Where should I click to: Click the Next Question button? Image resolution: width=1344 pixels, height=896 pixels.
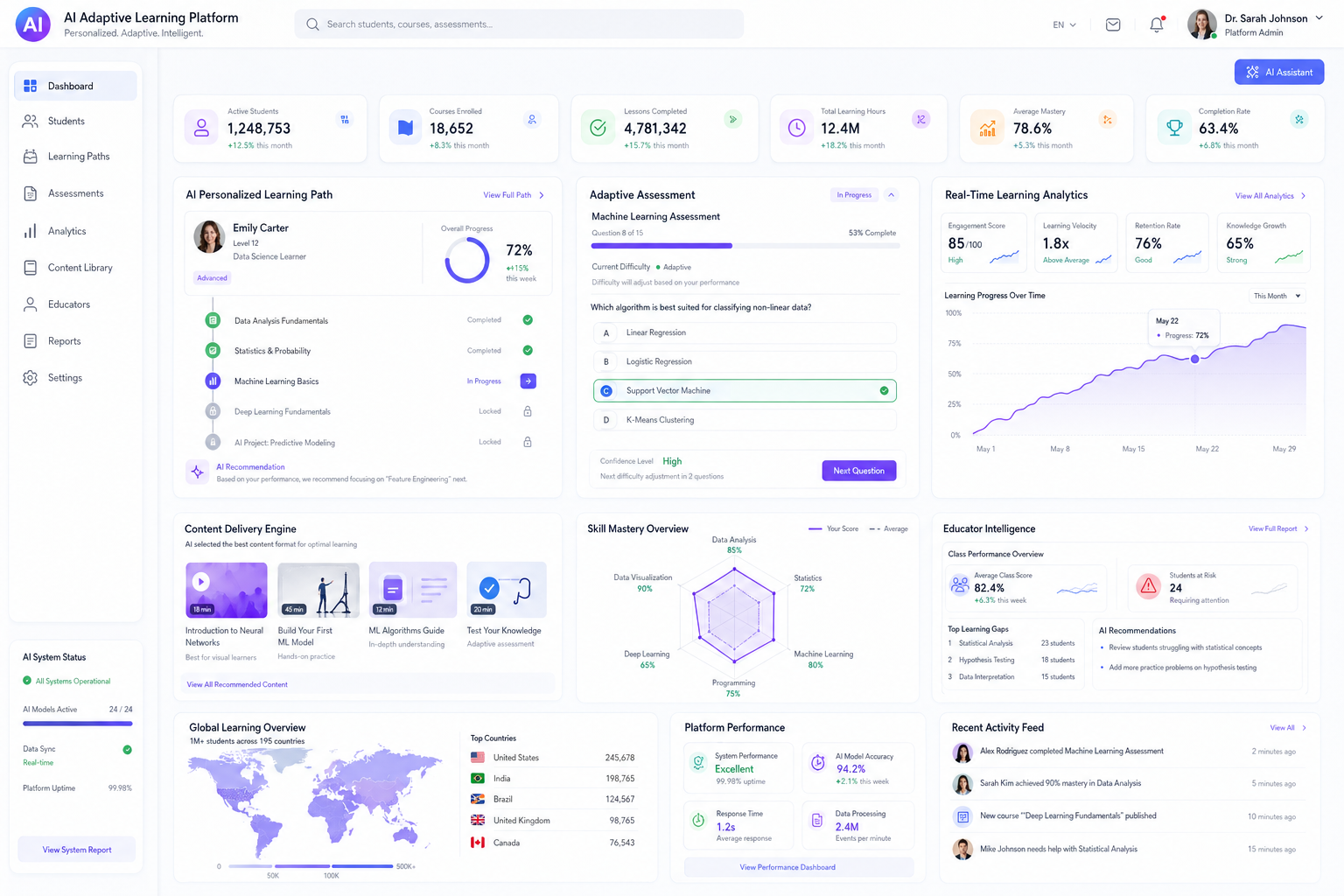pyautogui.click(x=859, y=471)
